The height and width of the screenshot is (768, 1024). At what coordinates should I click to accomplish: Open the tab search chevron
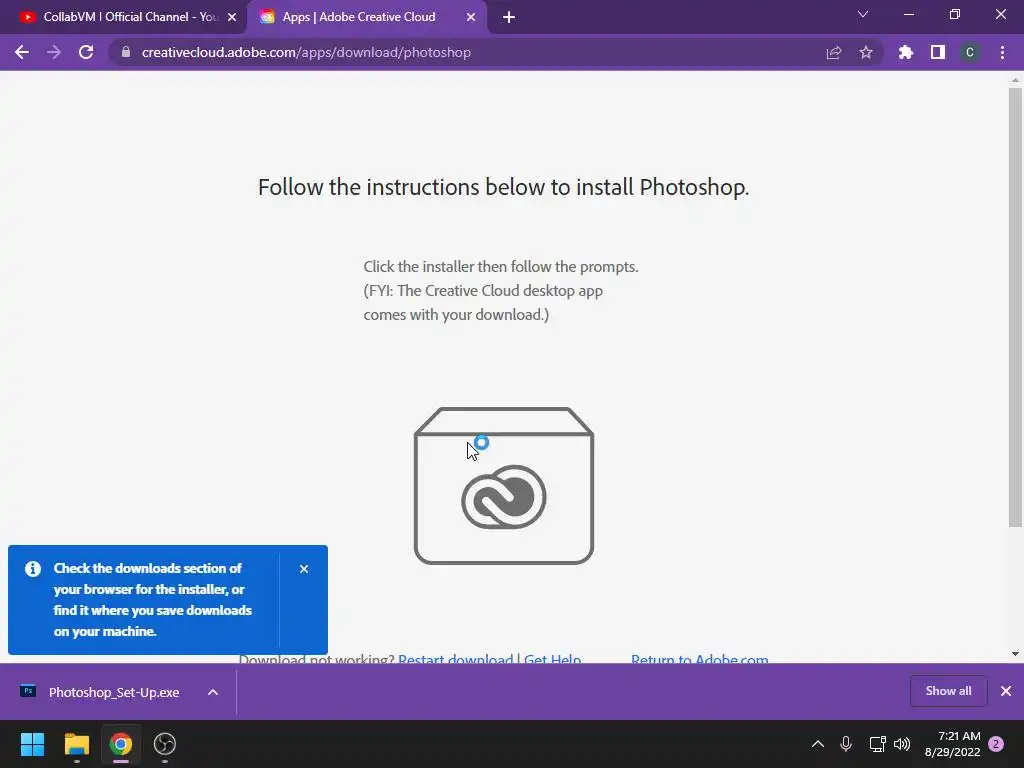point(863,14)
